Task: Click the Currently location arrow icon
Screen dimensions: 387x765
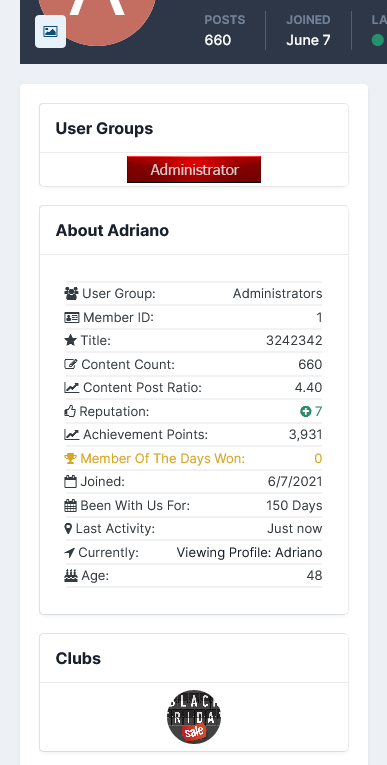Action: [70, 553]
